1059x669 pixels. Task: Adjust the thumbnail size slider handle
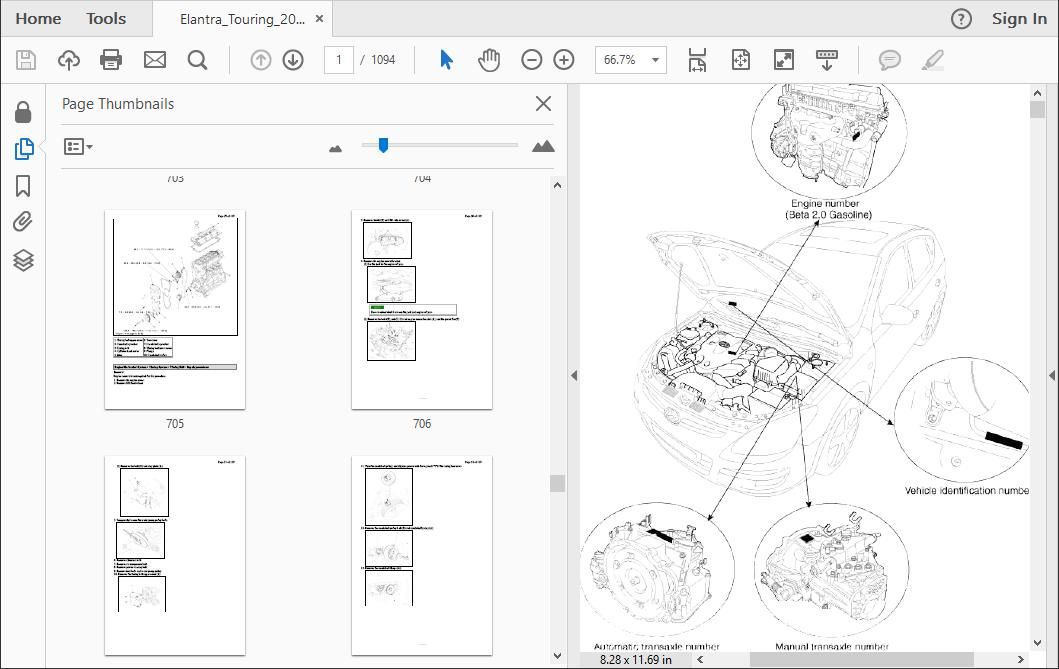point(383,145)
